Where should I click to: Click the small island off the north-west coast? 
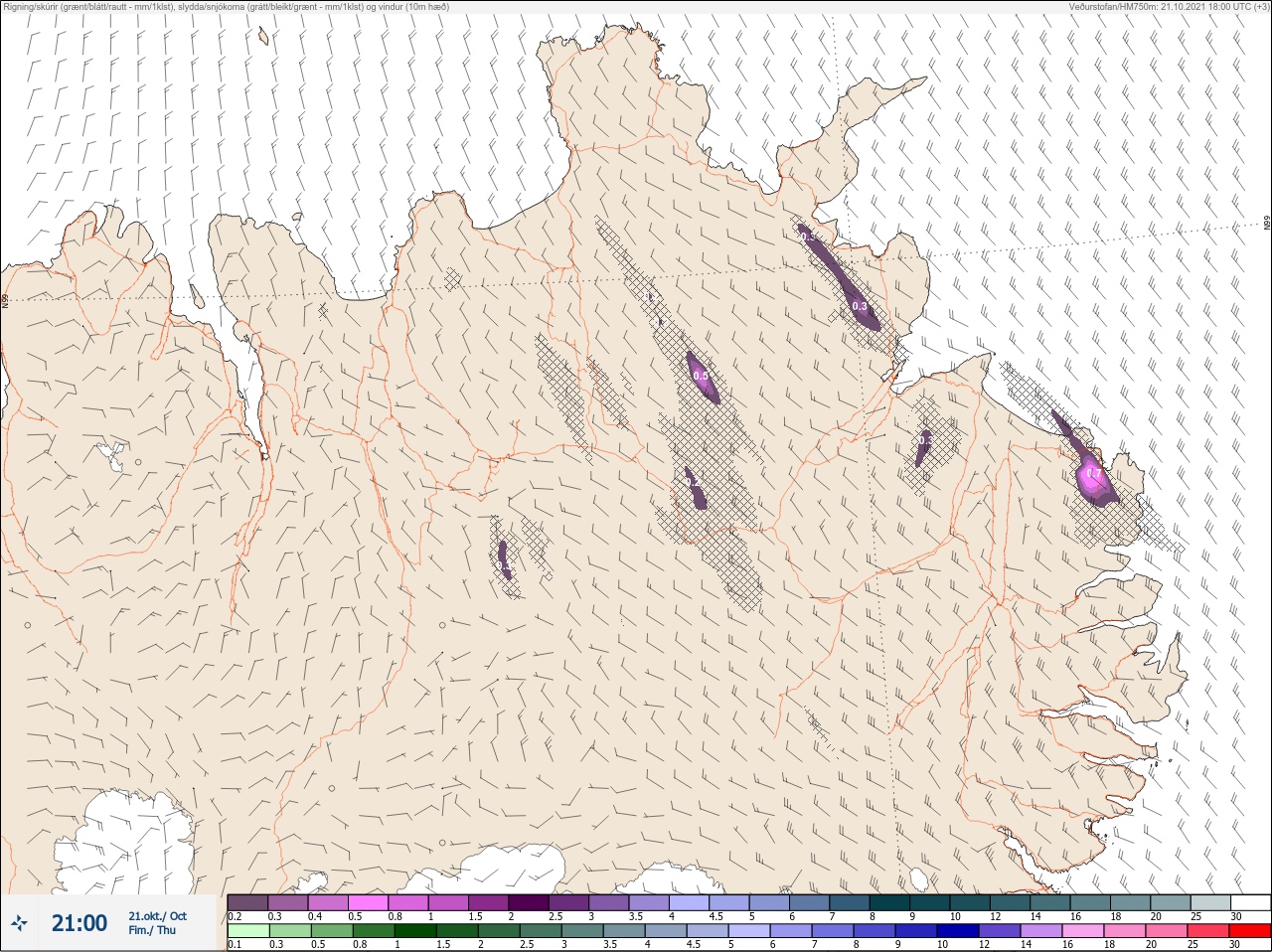click(263, 37)
